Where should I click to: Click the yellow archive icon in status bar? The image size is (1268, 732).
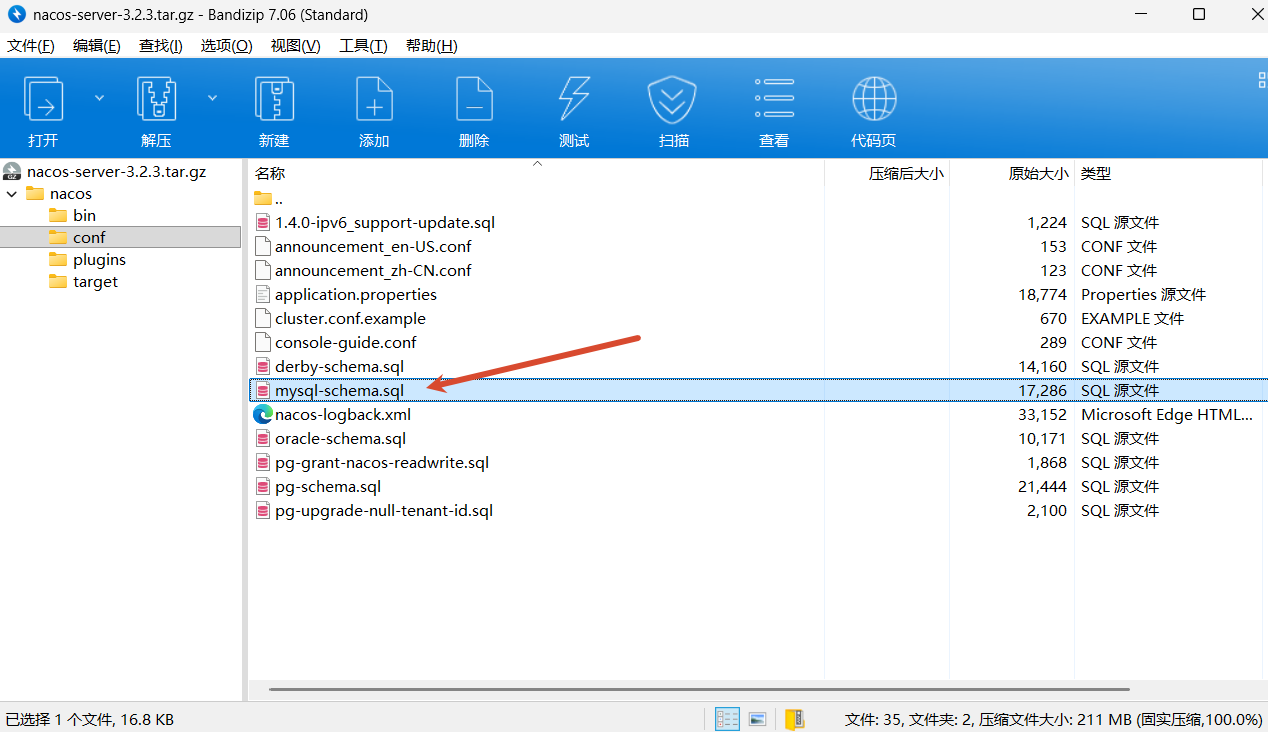coord(795,719)
